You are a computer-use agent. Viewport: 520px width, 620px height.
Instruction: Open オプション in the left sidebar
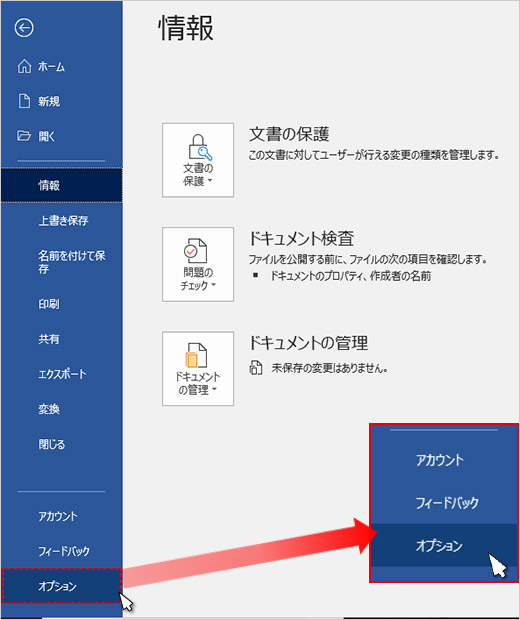[x=61, y=586]
